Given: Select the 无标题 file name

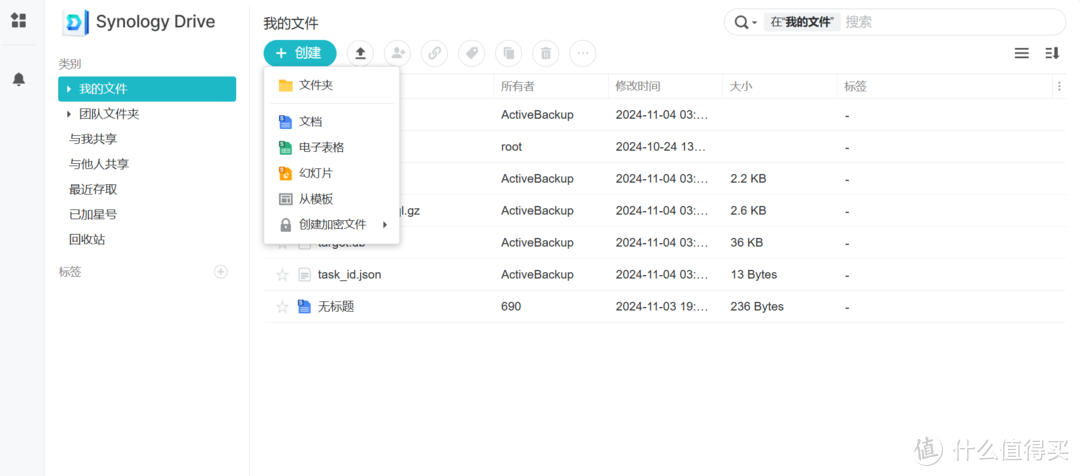Looking at the screenshot, I should tap(335, 307).
